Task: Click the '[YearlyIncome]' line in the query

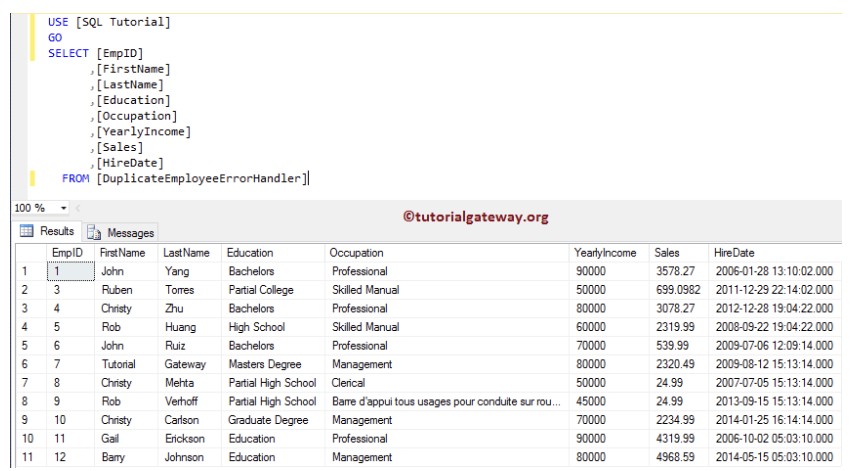Action: [x=143, y=132]
